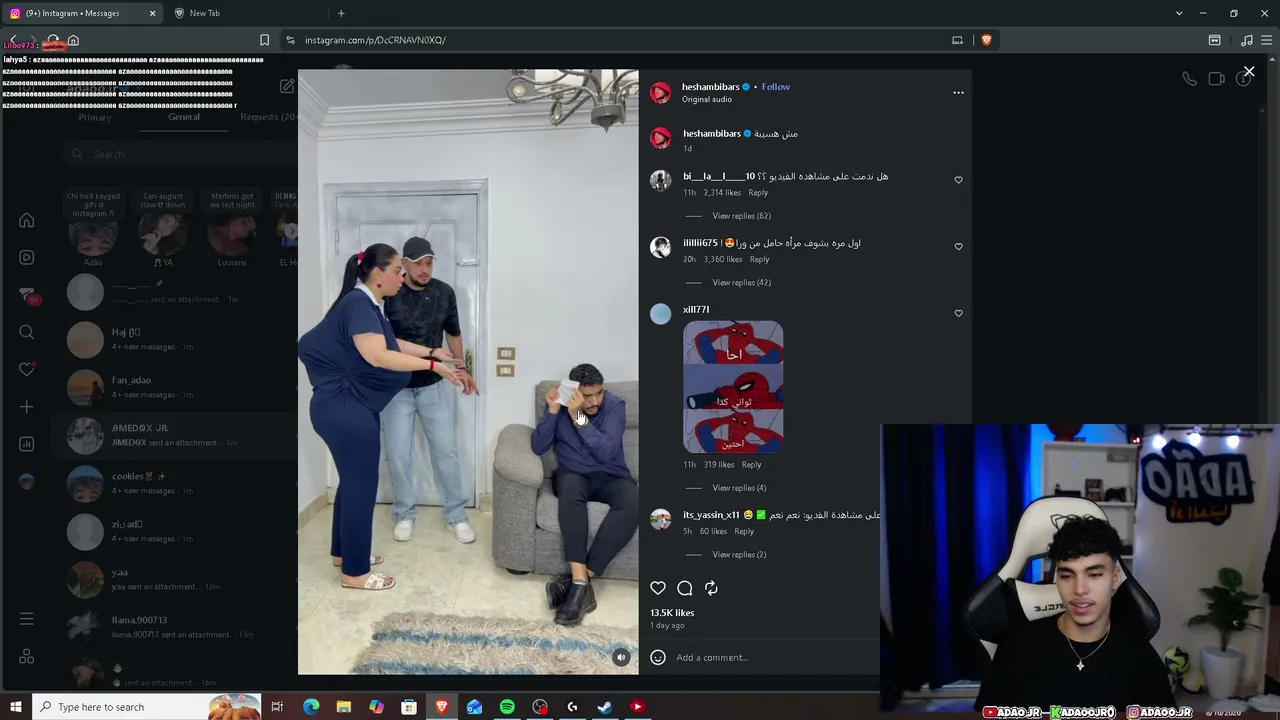Open heshambibars profile picture in header
1280x720 pixels.
click(x=661, y=93)
